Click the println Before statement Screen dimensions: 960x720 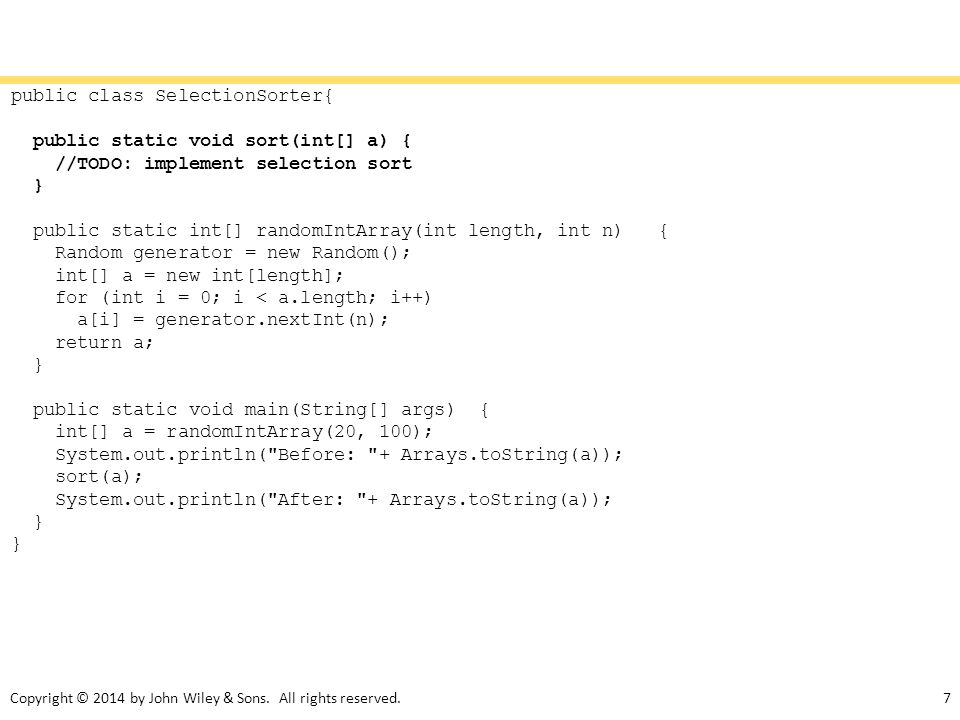tap(339, 454)
